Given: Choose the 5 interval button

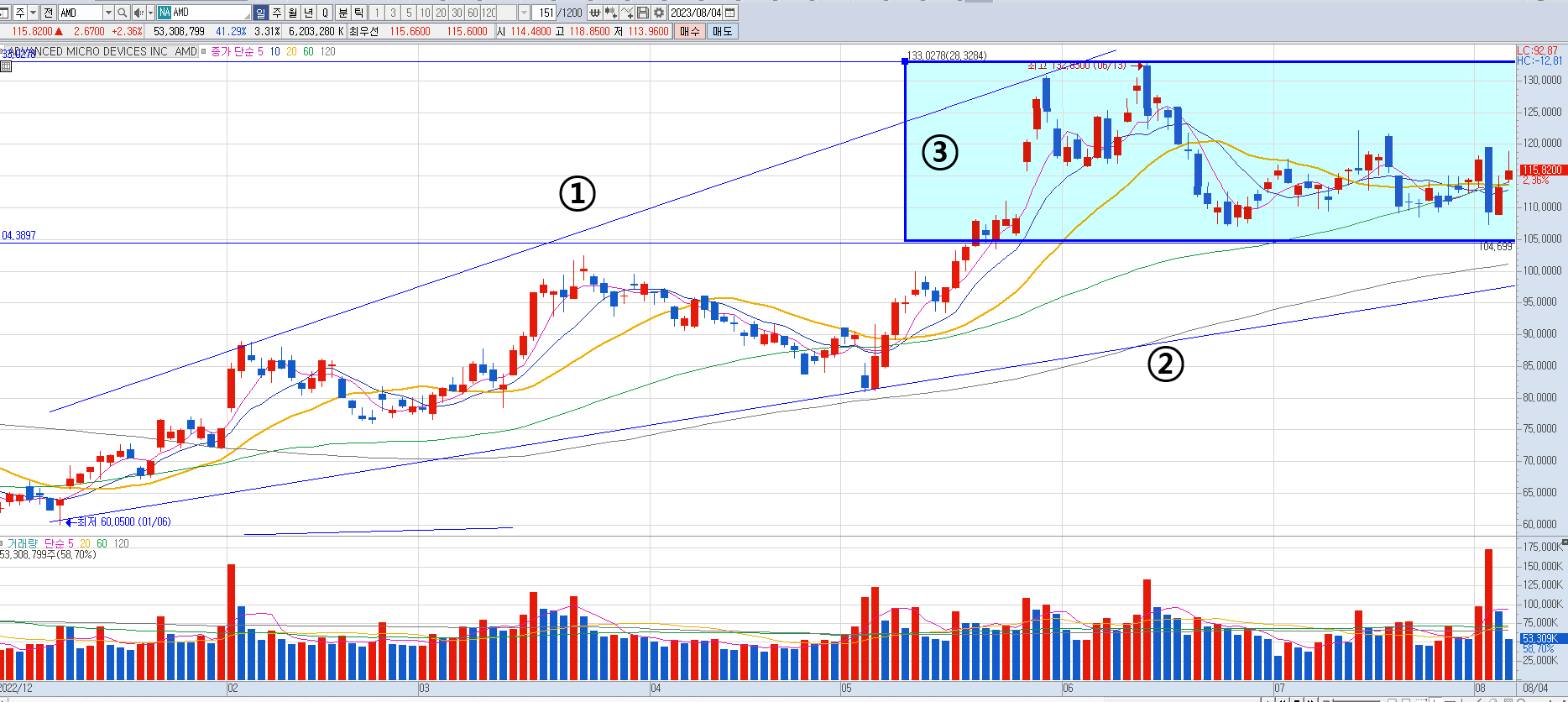Looking at the screenshot, I should tap(409, 13).
